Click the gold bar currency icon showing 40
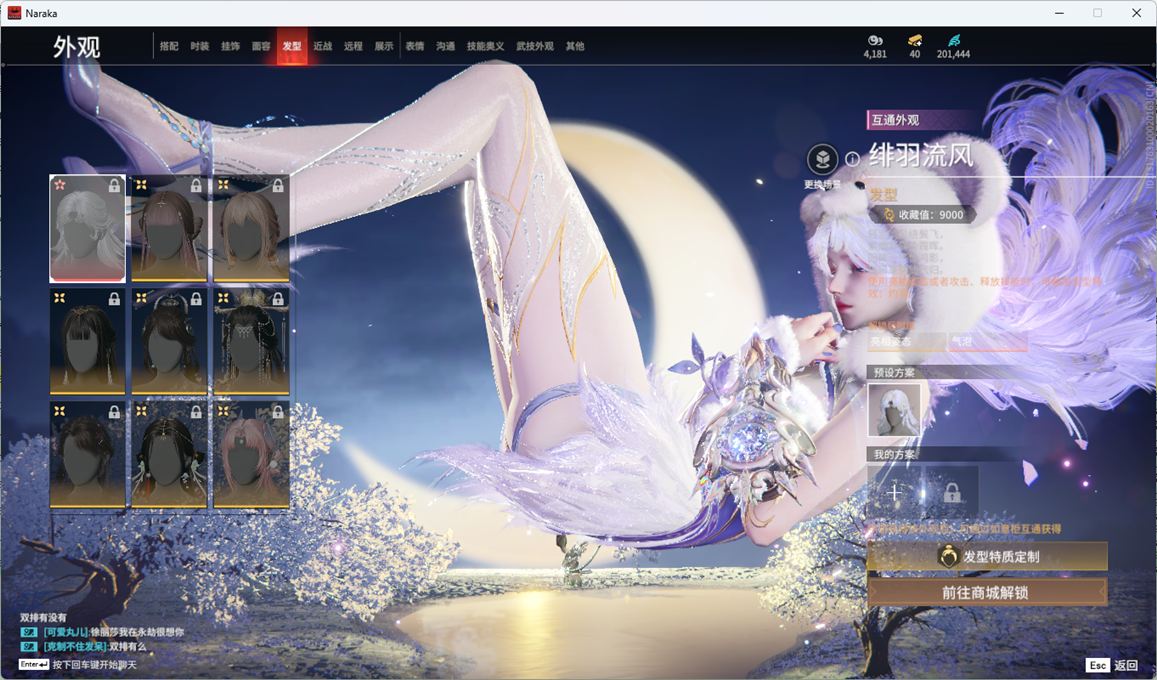1157x680 pixels. 915,40
